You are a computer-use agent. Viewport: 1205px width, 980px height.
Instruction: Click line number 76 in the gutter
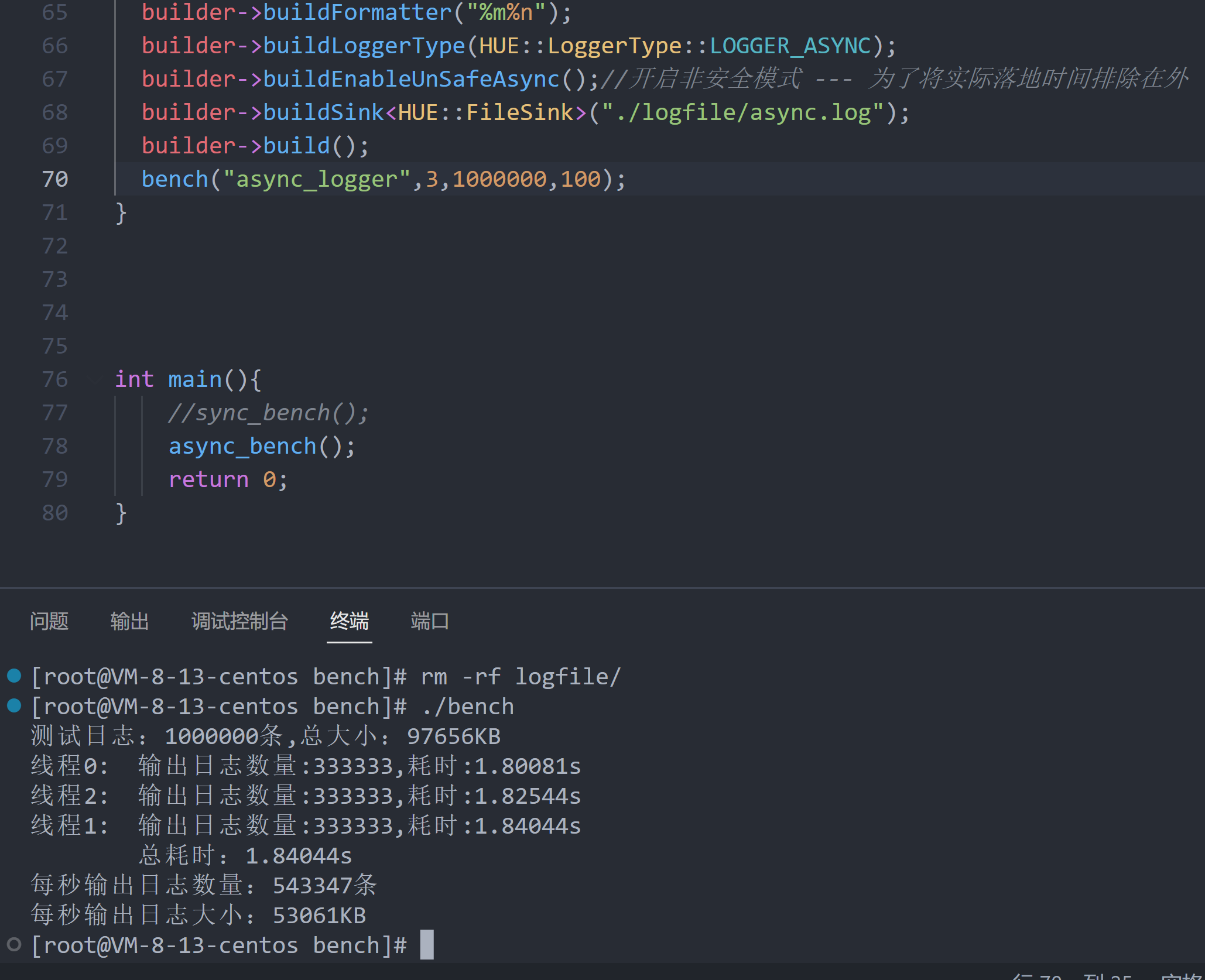[55, 379]
